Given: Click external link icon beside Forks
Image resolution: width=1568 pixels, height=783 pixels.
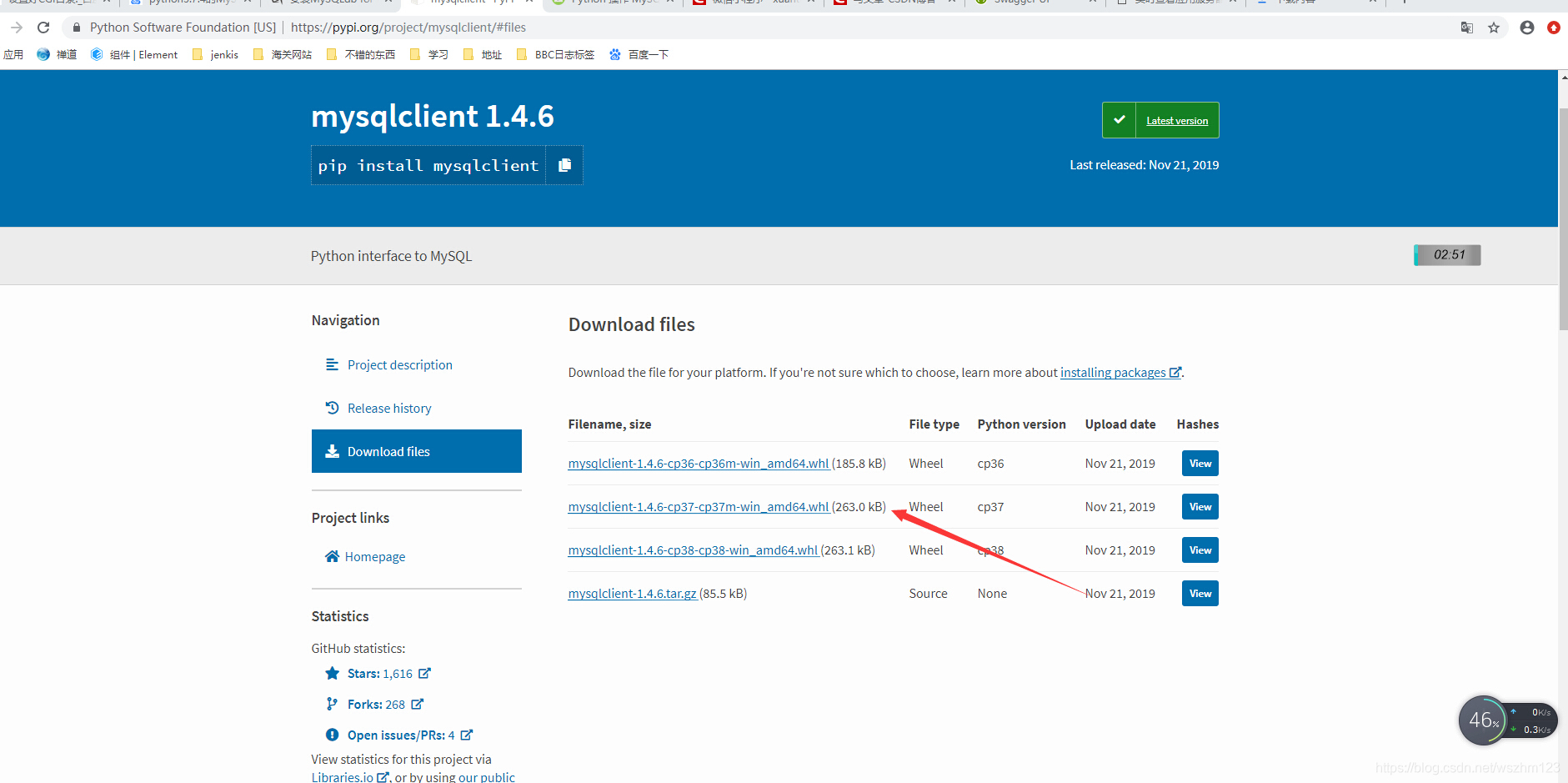Looking at the screenshot, I should (x=418, y=704).
